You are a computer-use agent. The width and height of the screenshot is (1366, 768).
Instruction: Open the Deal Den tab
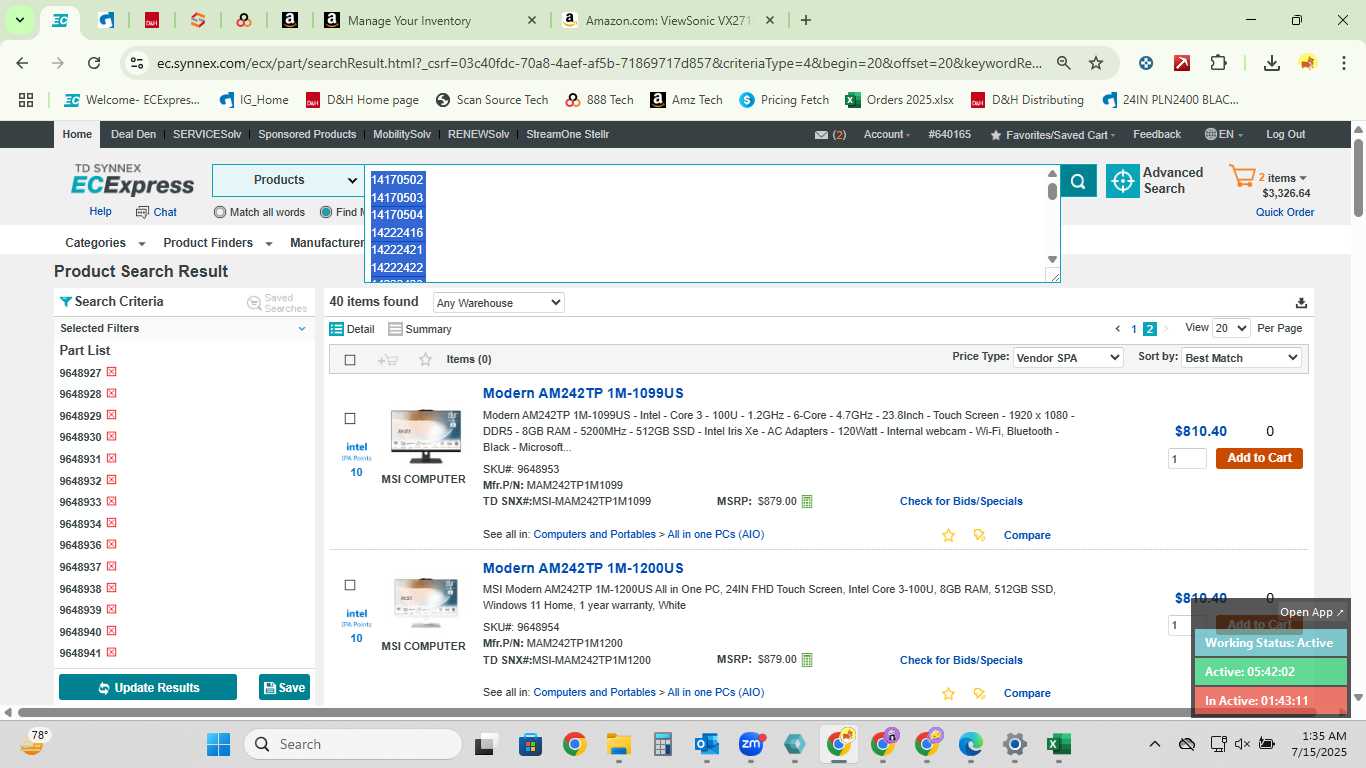pyautogui.click(x=133, y=134)
